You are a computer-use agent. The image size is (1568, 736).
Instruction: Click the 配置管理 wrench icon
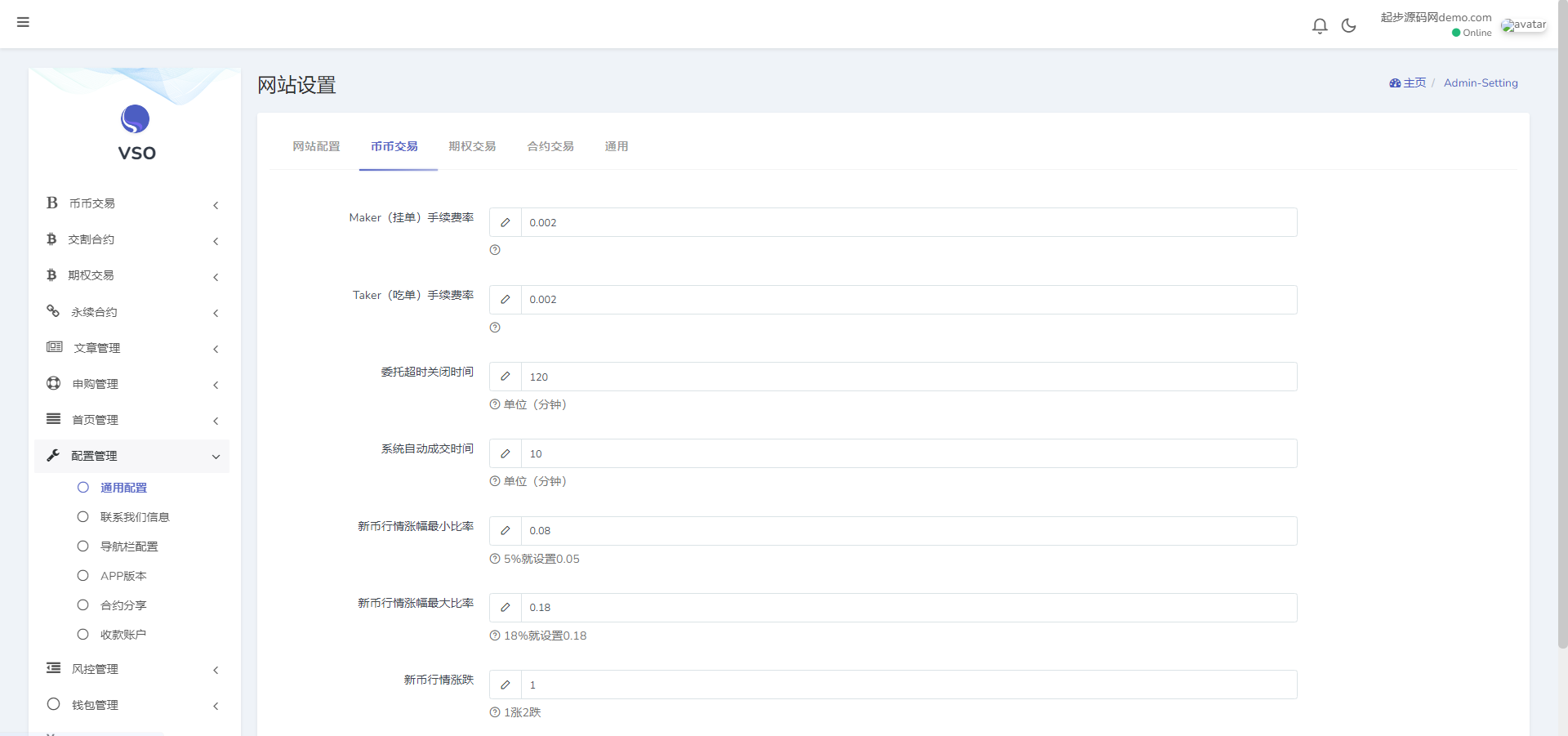click(53, 455)
